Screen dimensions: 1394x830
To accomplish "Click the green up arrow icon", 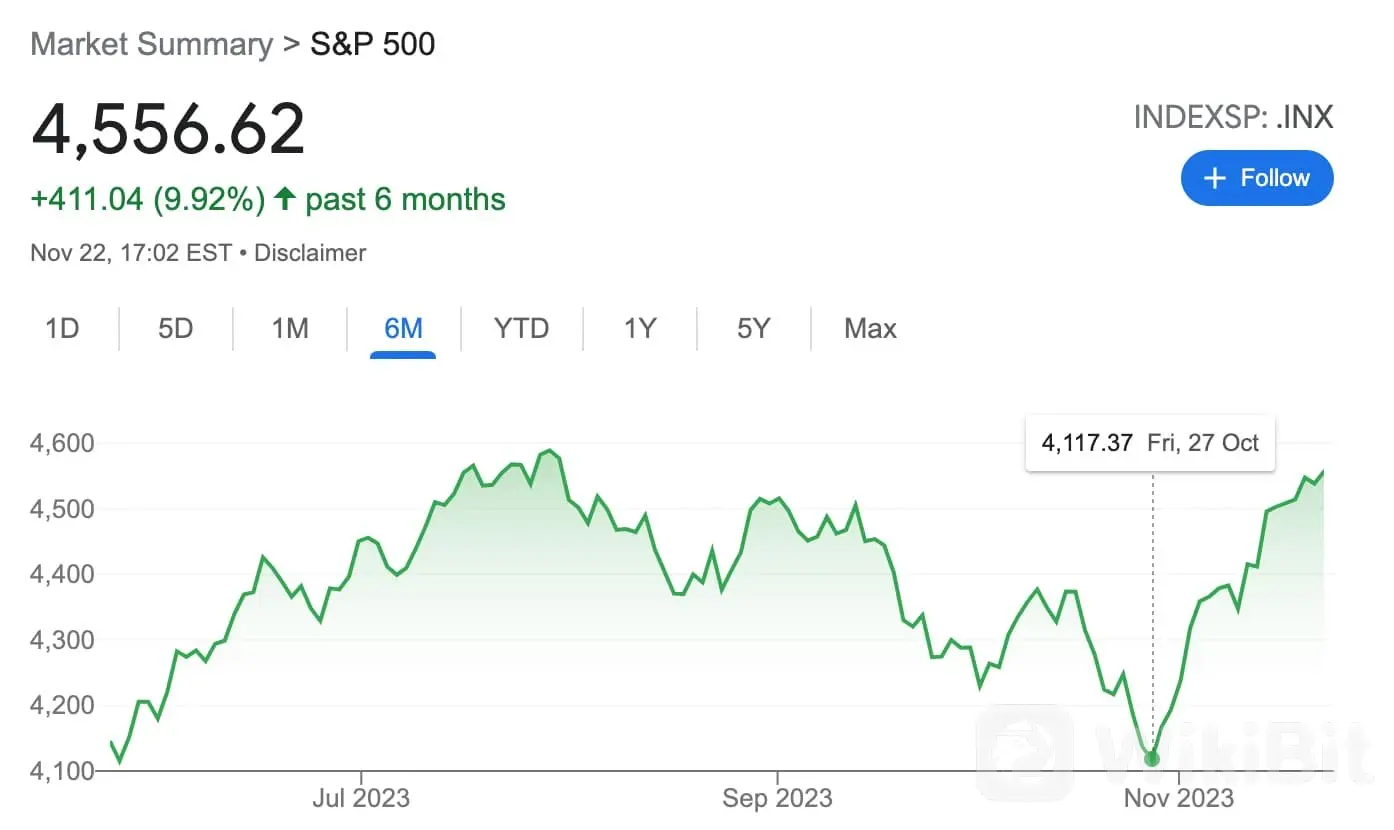I will tap(285, 199).
